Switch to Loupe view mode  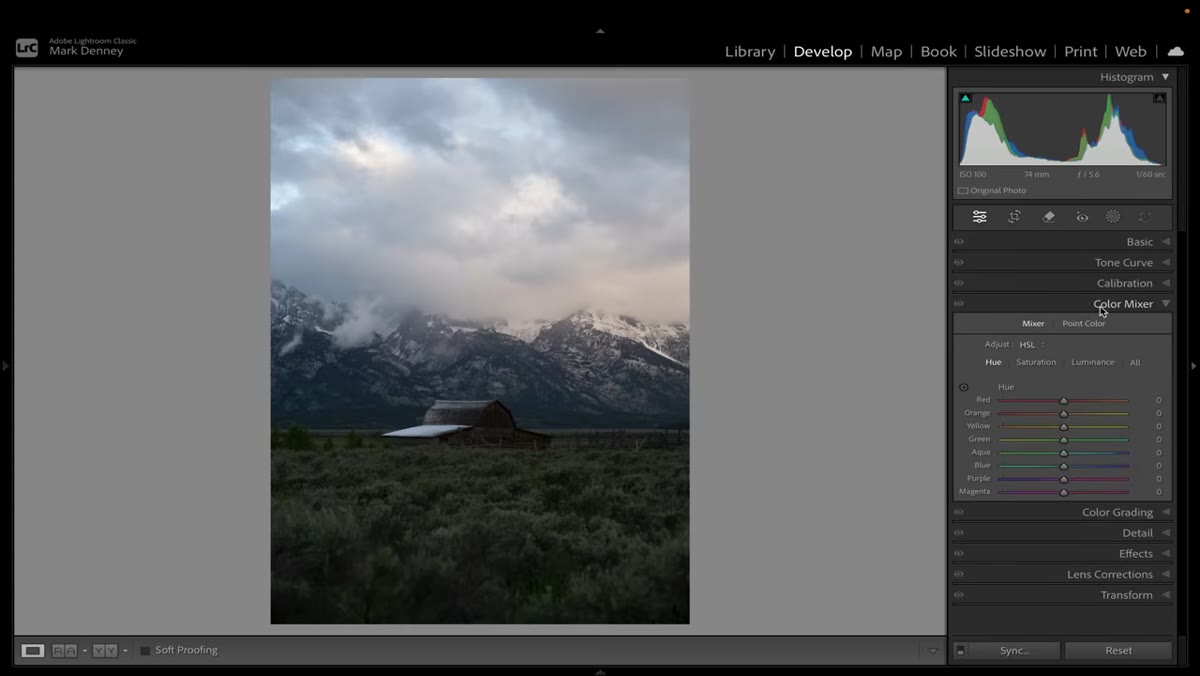click(x=33, y=650)
